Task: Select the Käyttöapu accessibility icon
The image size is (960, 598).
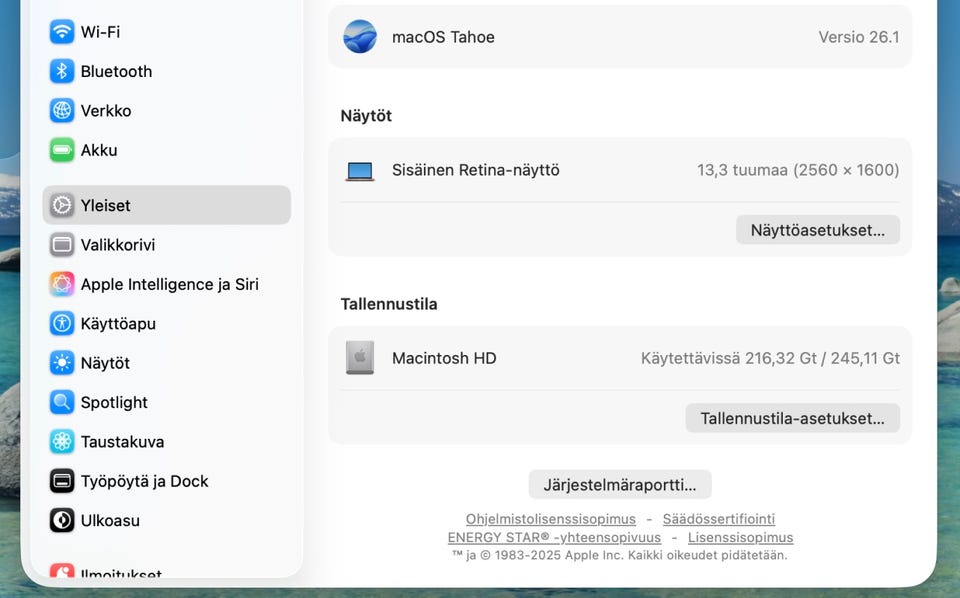Action: click(62, 324)
